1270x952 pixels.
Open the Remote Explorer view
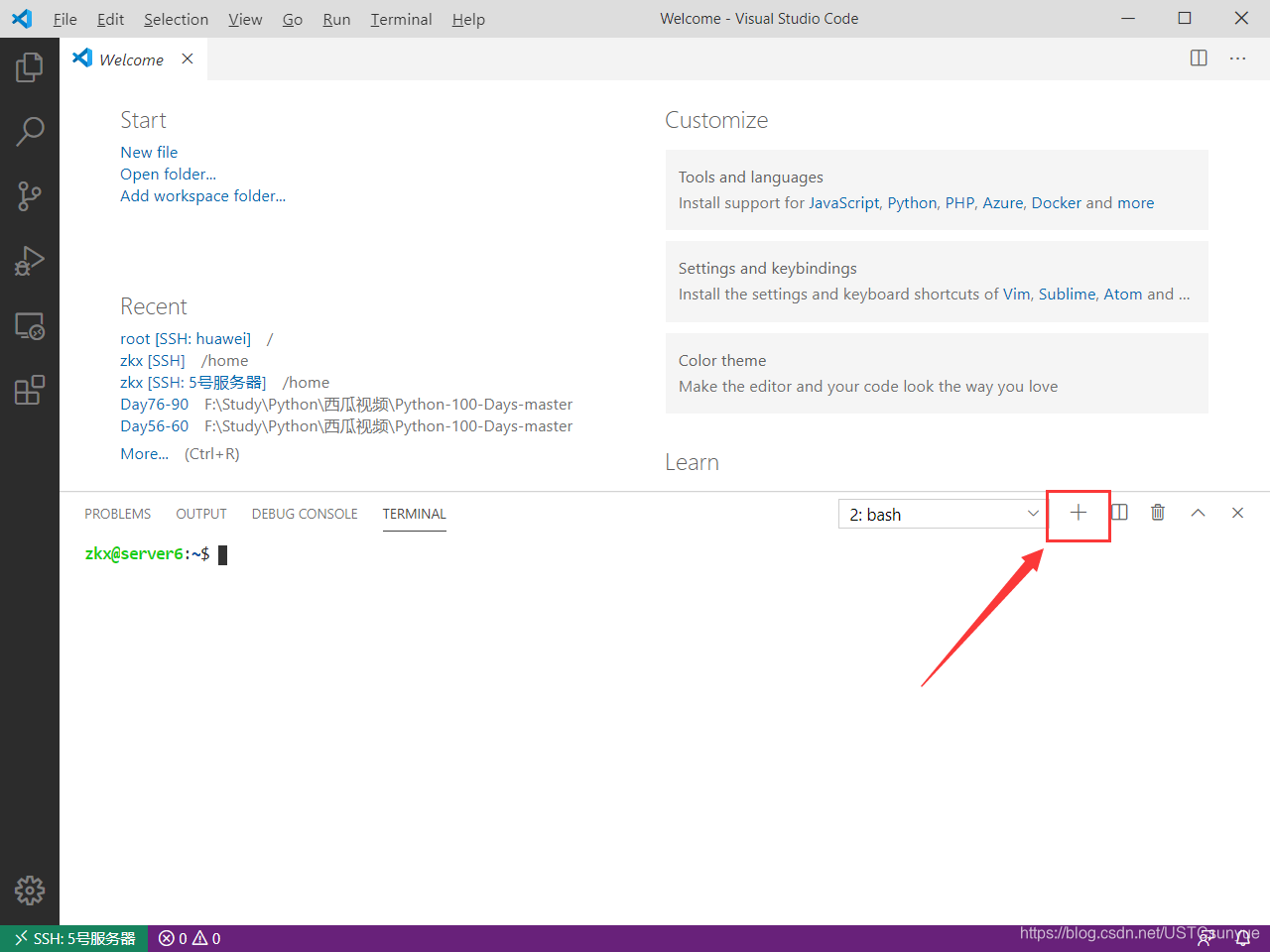pos(30,325)
